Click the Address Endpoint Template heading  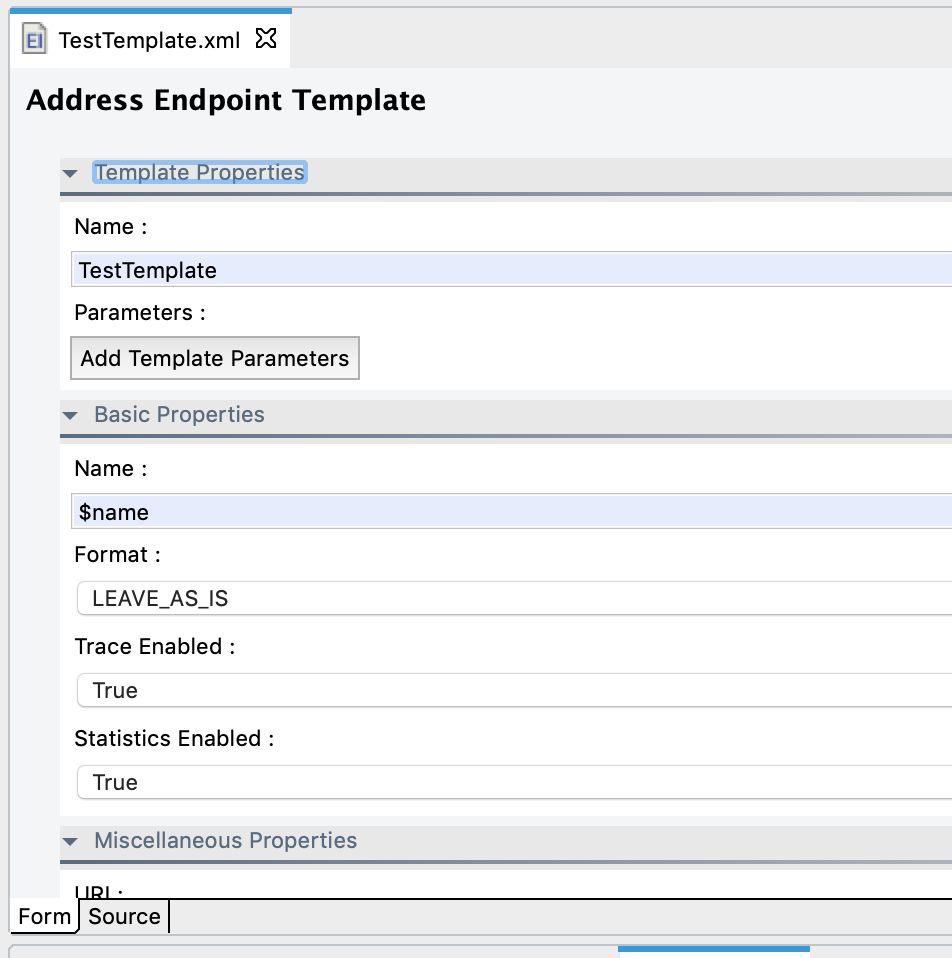pyautogui.click(x=225, y=100)
